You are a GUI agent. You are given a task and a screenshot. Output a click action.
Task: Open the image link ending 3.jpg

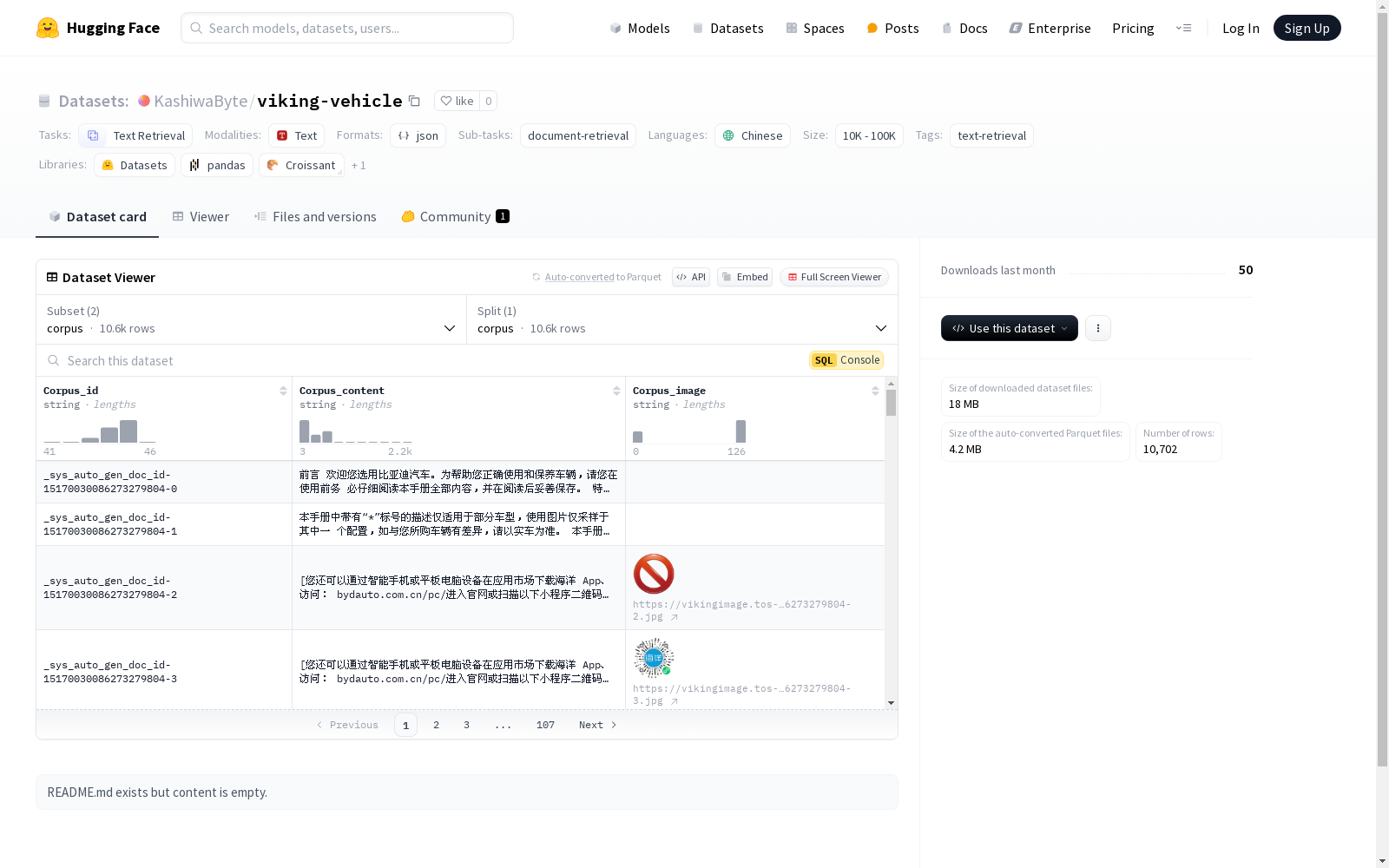tap(741, 694)
